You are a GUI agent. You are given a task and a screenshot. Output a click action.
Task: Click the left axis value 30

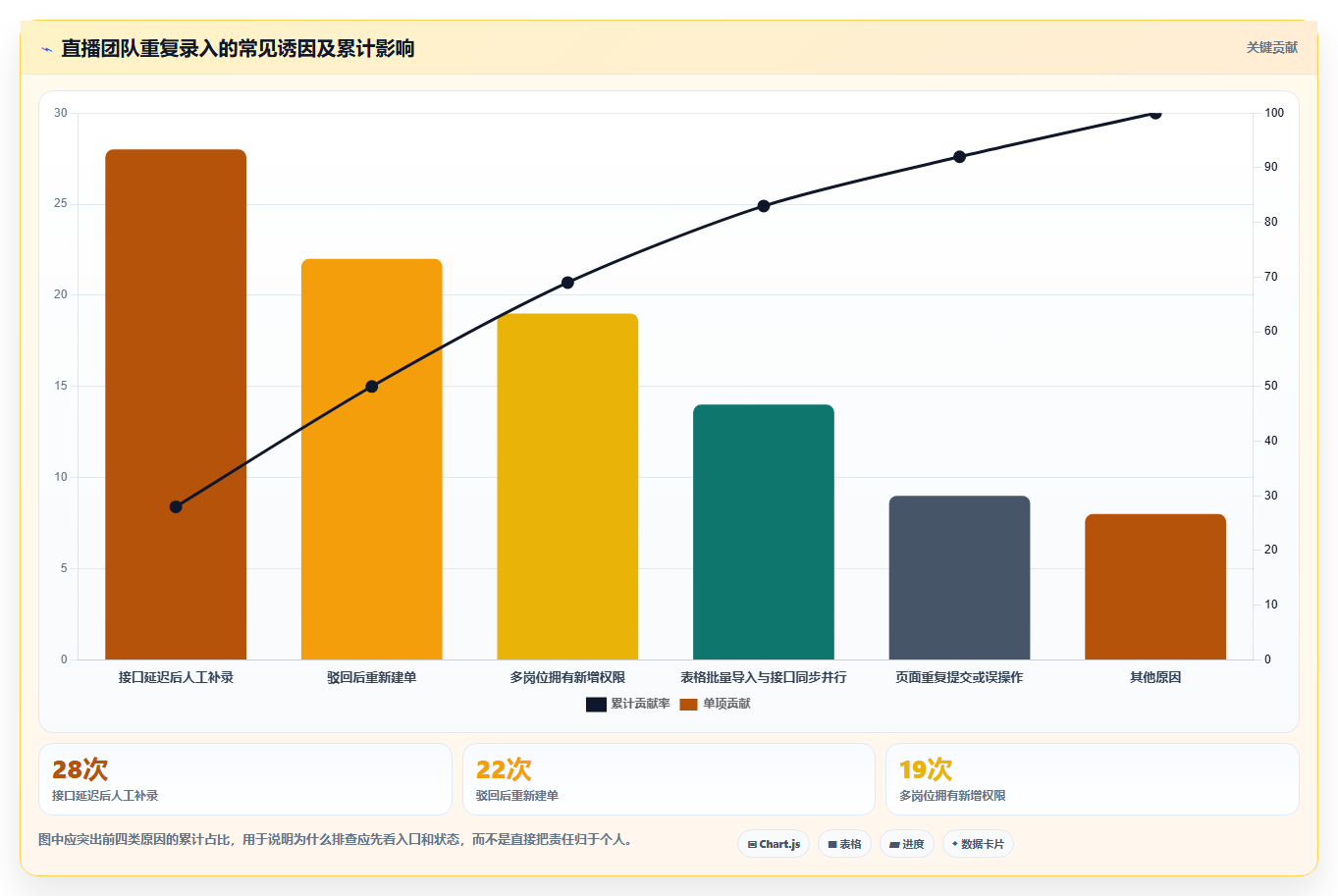pos(61,113)
